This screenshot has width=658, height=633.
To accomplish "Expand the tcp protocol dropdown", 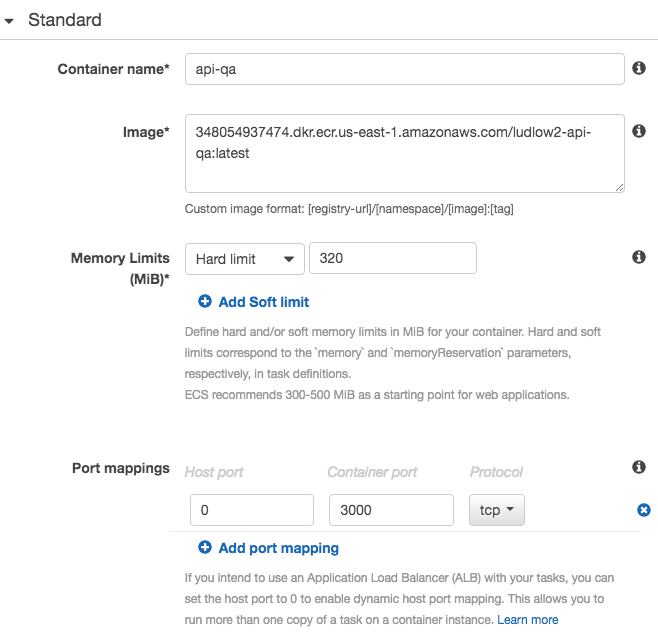I will click(x=496, y=510).
